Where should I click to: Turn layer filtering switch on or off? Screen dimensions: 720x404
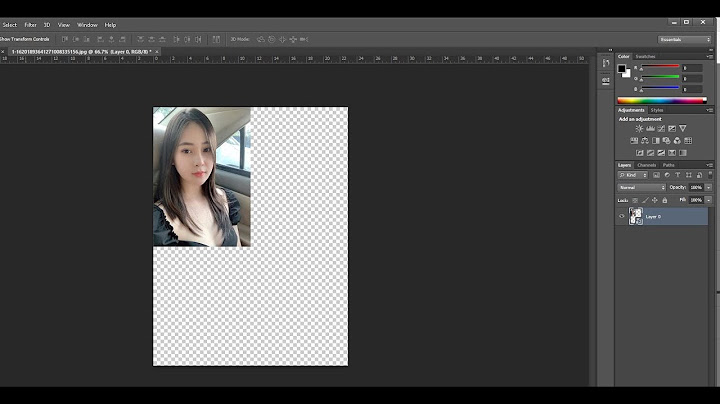point(710,175)
